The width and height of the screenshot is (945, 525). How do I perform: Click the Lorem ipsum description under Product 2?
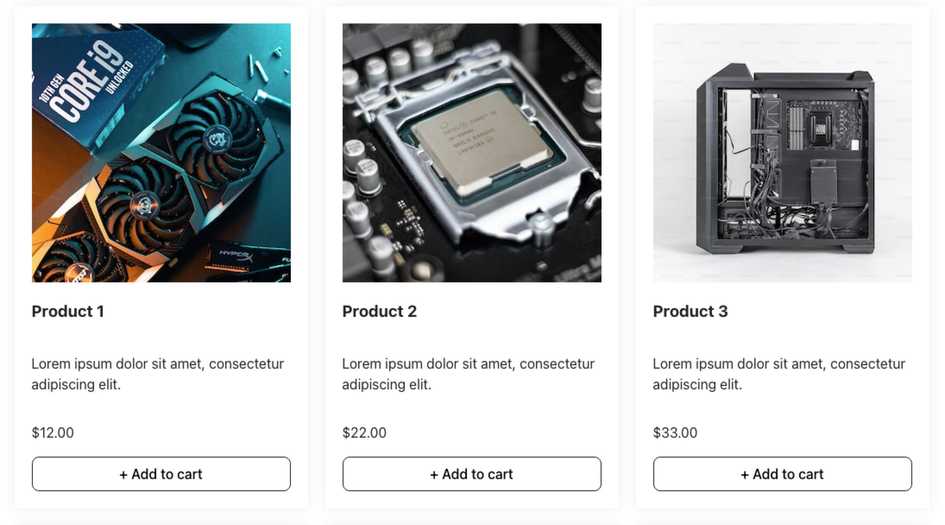(x=468, y=374)
